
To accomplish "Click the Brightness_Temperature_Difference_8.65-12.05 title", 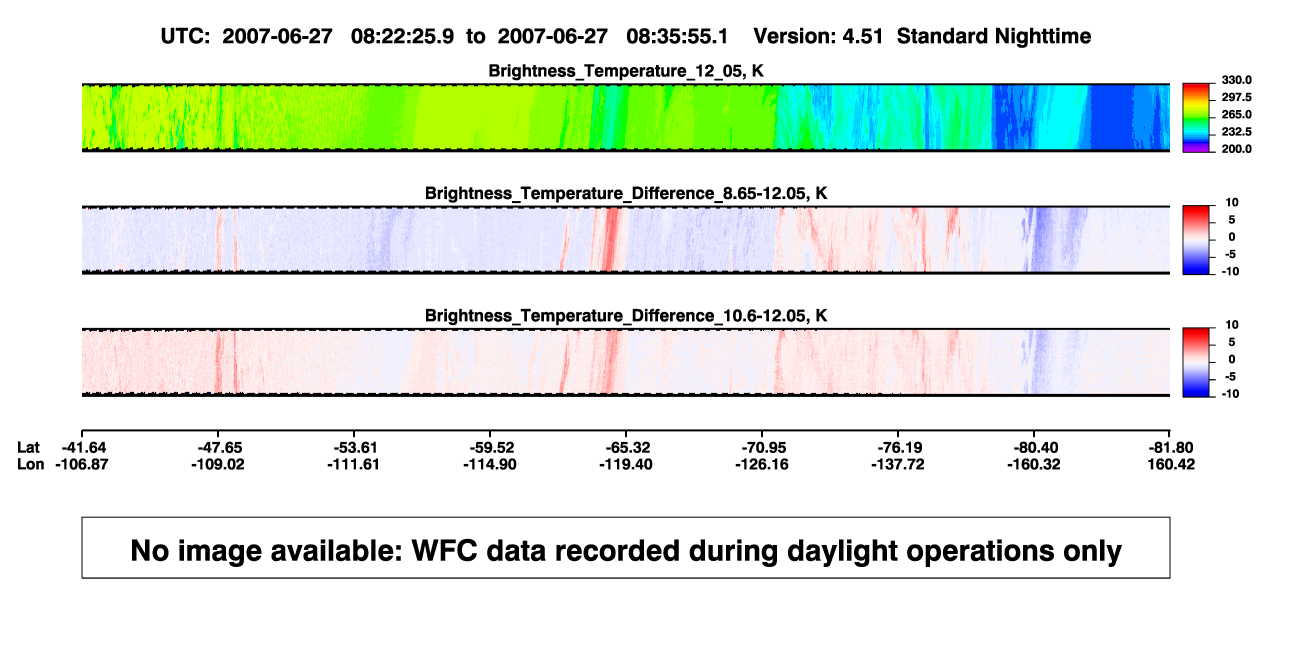I will (626, 193).
